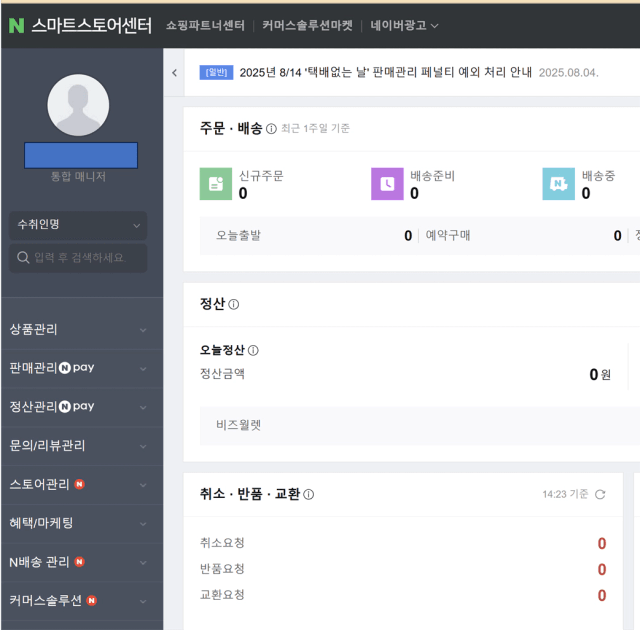Click the 배송준비 count label
Screen dimensions: 640x630
tap(432, 176)
